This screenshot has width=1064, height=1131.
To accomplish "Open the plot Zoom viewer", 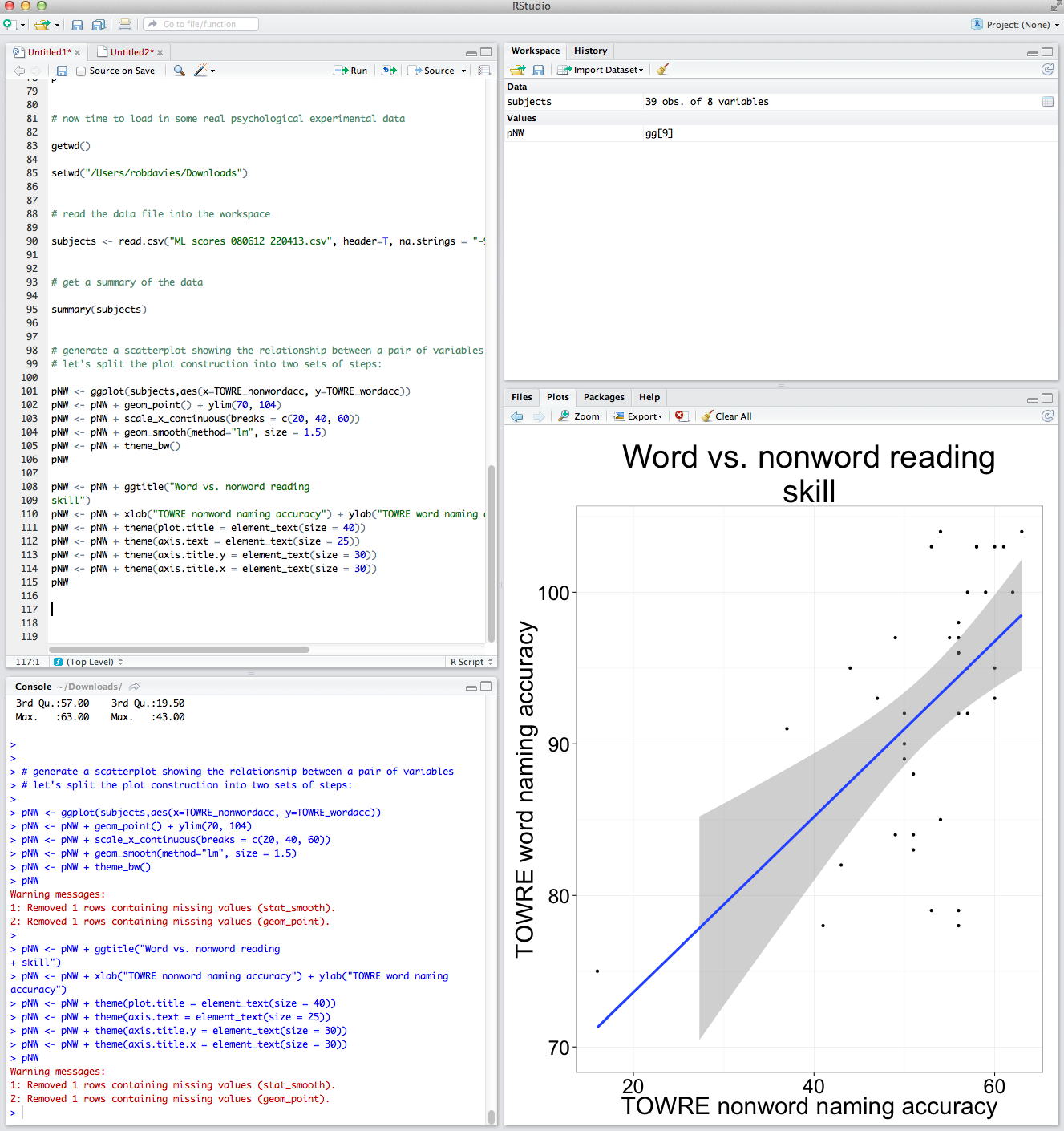I will click(x=579, y=416).
